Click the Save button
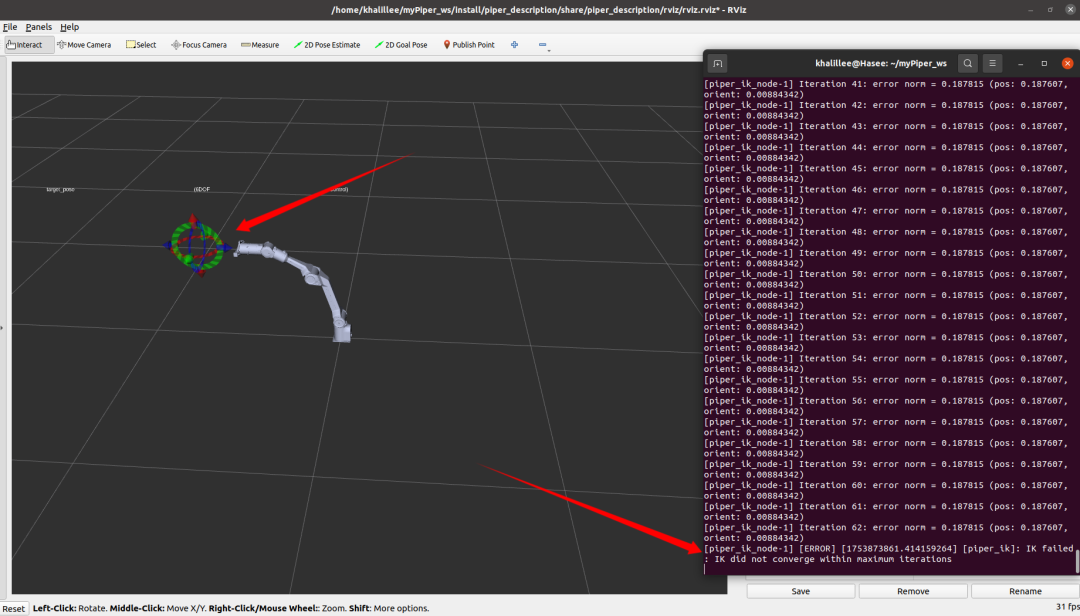Viewport: 1080px width, 616px height. [800, 591]
